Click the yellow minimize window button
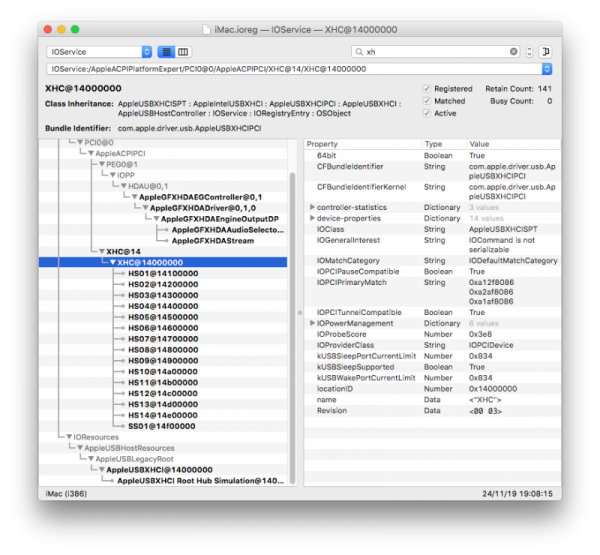 pyautogui.click(x=61, y=29)
